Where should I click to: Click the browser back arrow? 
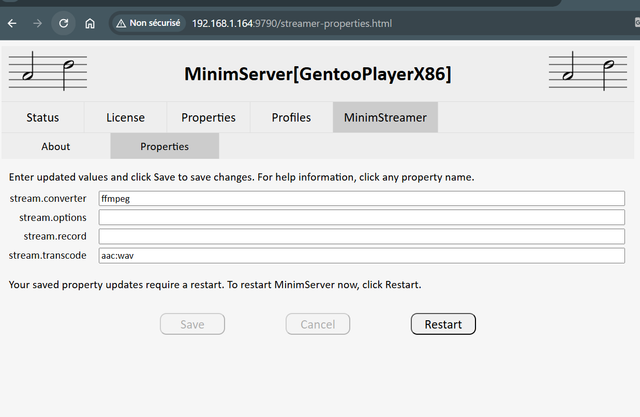coord(12,23)
